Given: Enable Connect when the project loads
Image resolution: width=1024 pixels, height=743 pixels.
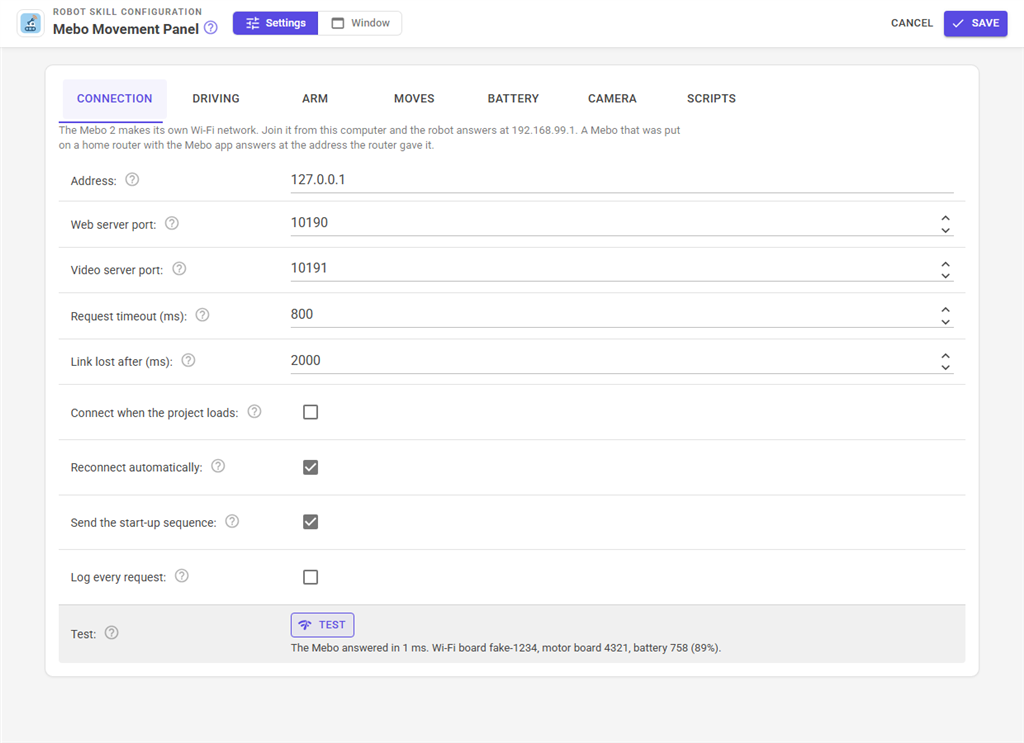Looking at the screenshot, I should 310,412.
